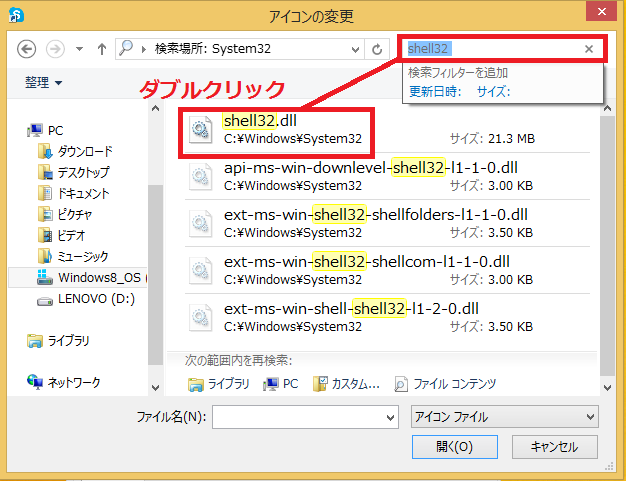Click the 開く(O) button

pyautogui.click(x=455, y=447)
